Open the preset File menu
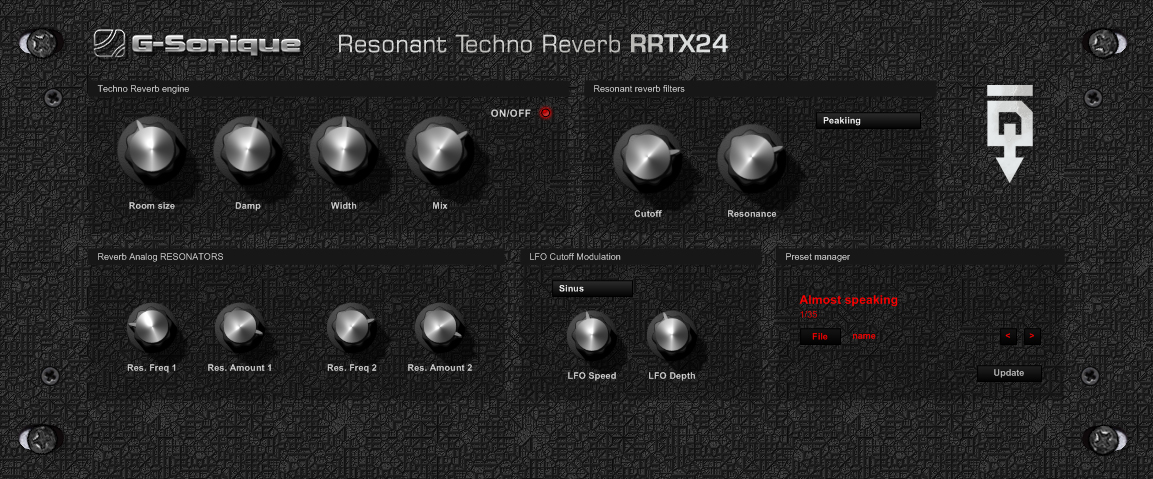 click(820, 337)
